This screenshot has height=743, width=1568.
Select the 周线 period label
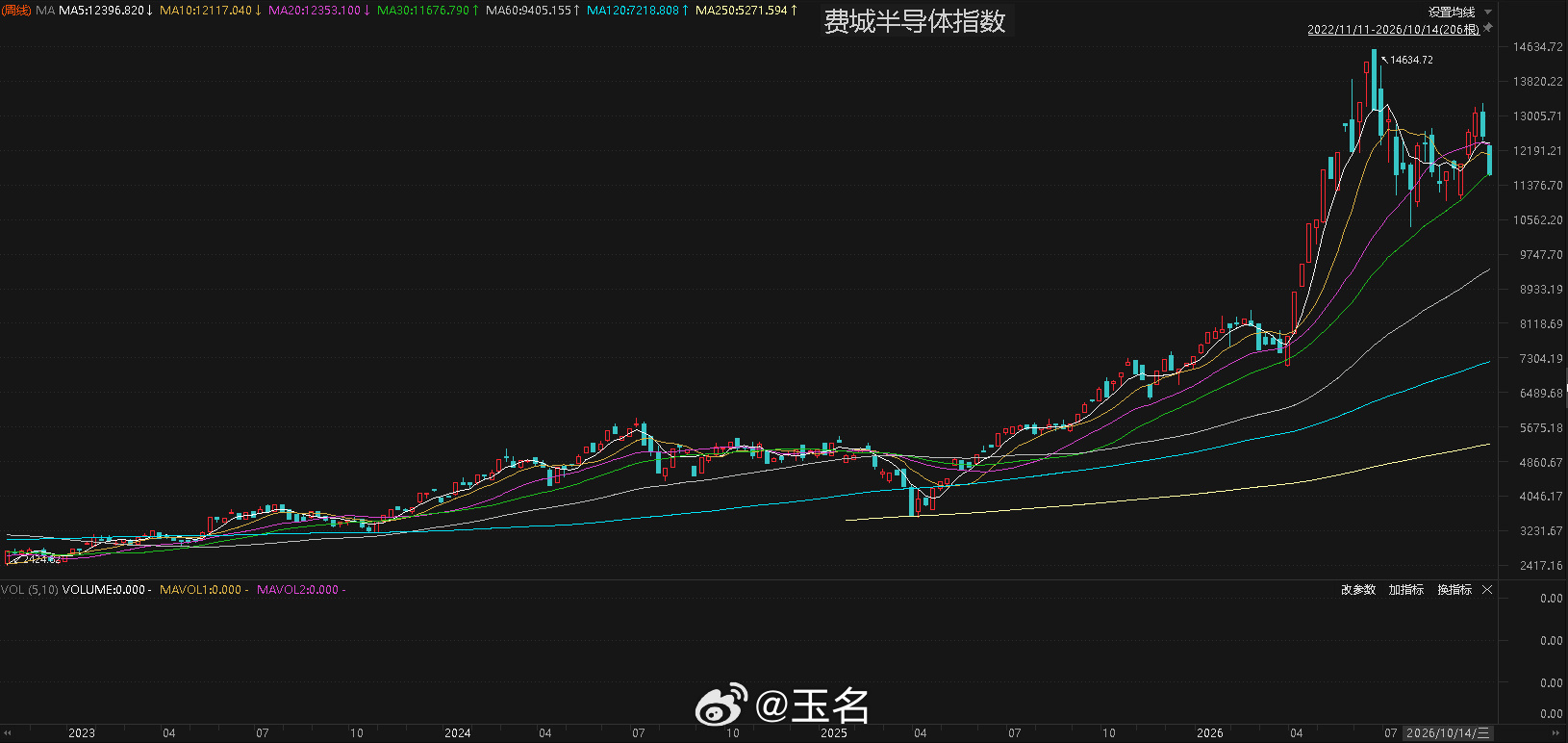coord(16,11)
